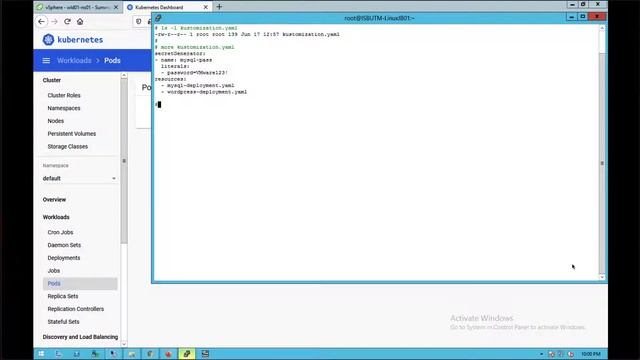Click the sidebar scrollbar up arrow

click(124, 76)
